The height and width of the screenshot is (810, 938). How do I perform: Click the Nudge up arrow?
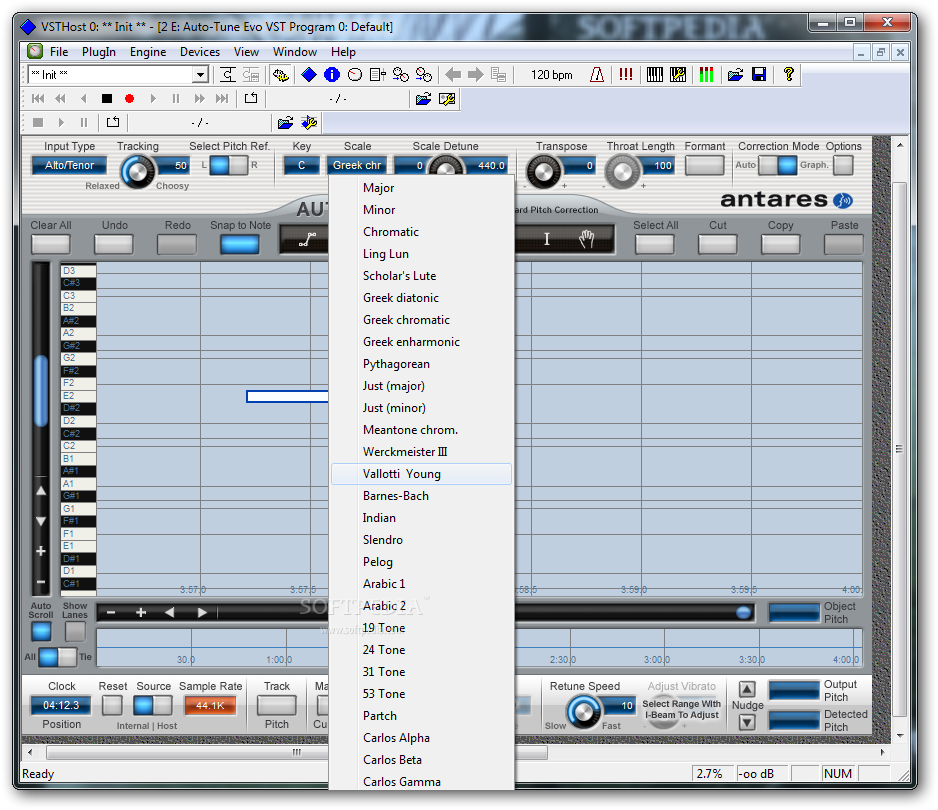click(x=747, y=690)
